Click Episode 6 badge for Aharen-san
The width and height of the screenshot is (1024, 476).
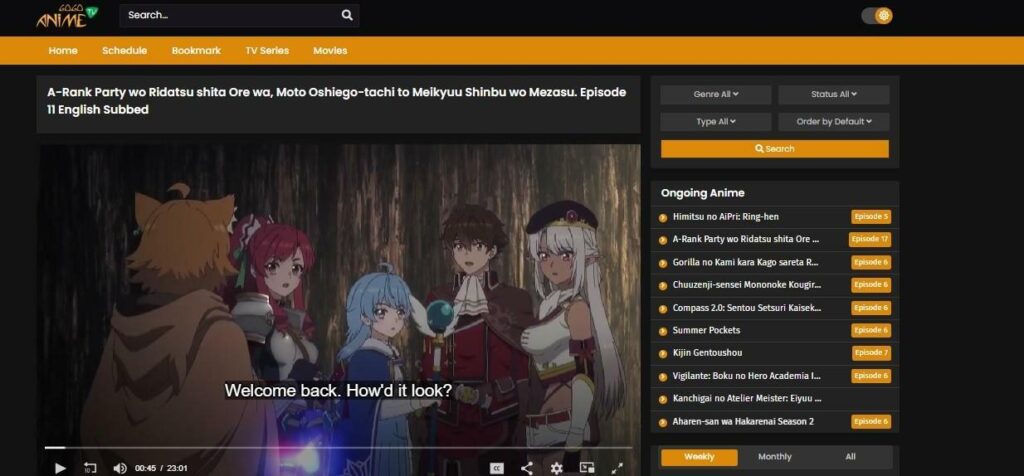click(871, 422)
